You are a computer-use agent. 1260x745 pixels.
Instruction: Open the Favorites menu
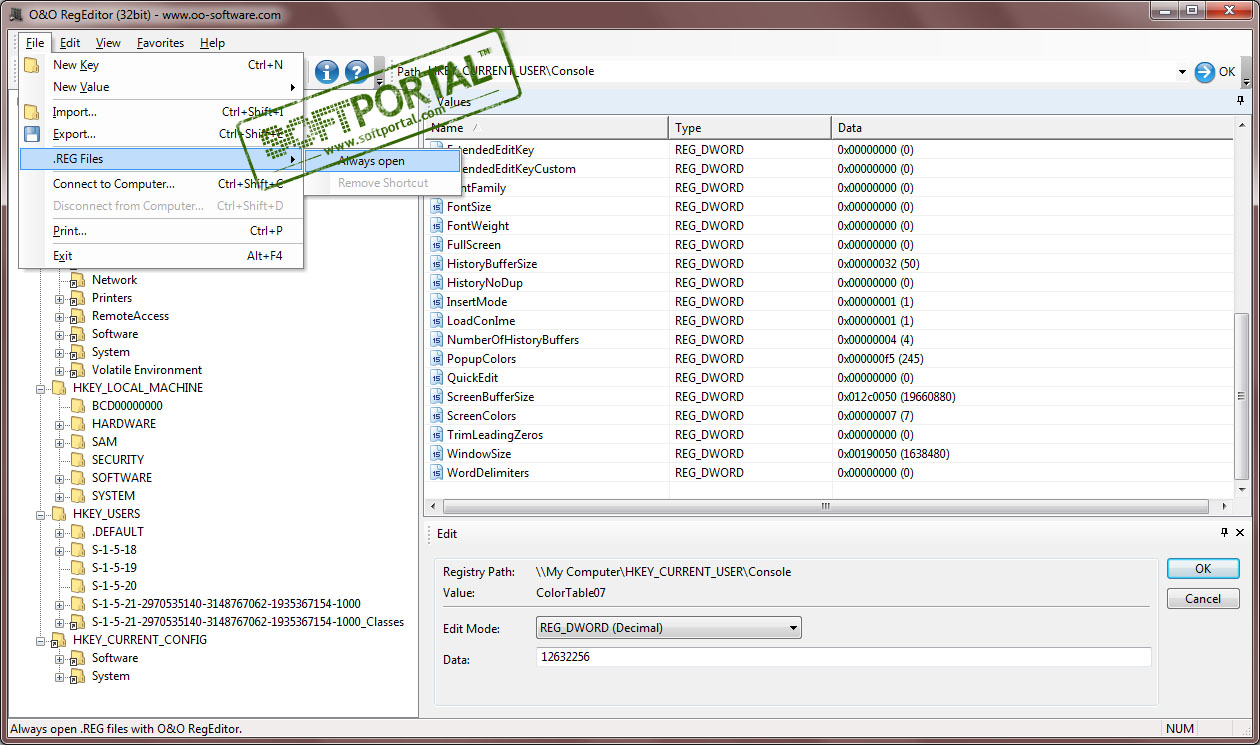point(160,43)
